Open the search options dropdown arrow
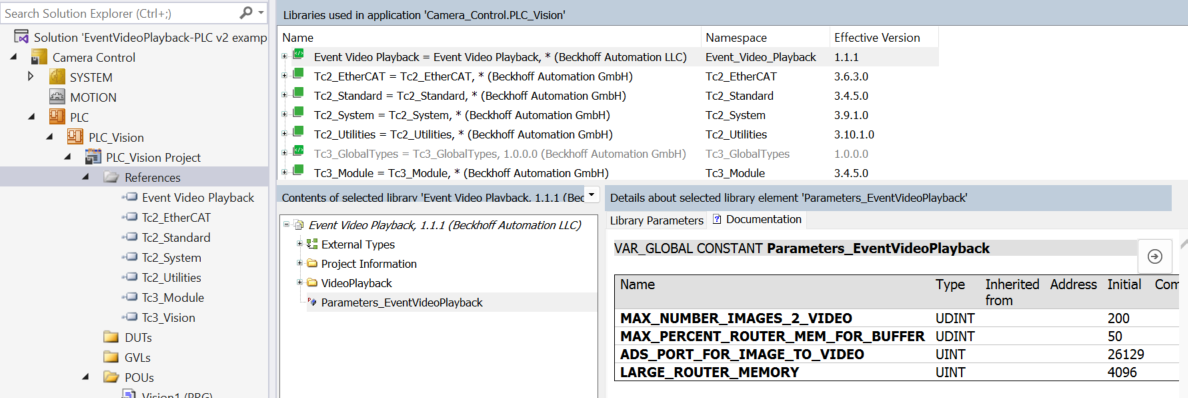 click(261, 13)
